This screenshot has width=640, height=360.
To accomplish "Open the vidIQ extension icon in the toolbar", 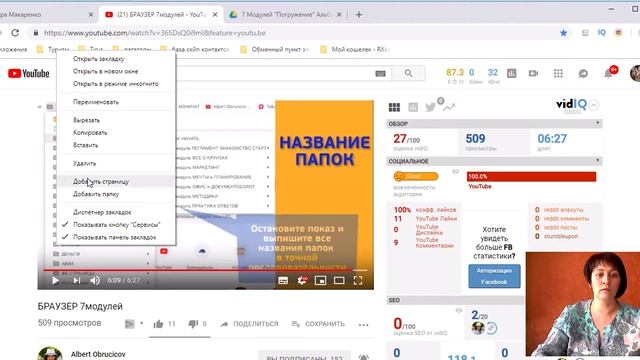I will coord(601,33).
